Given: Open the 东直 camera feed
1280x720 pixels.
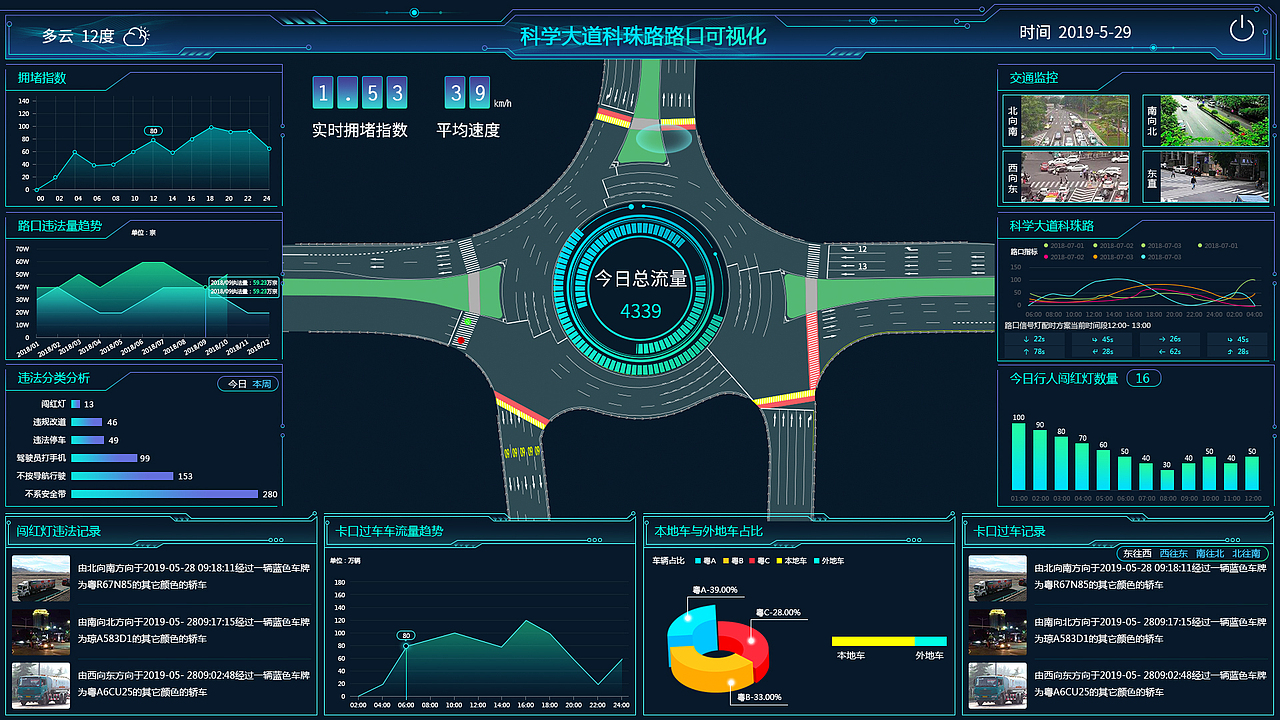Looking at the screenshot, I should click(x=1205, y=177).
